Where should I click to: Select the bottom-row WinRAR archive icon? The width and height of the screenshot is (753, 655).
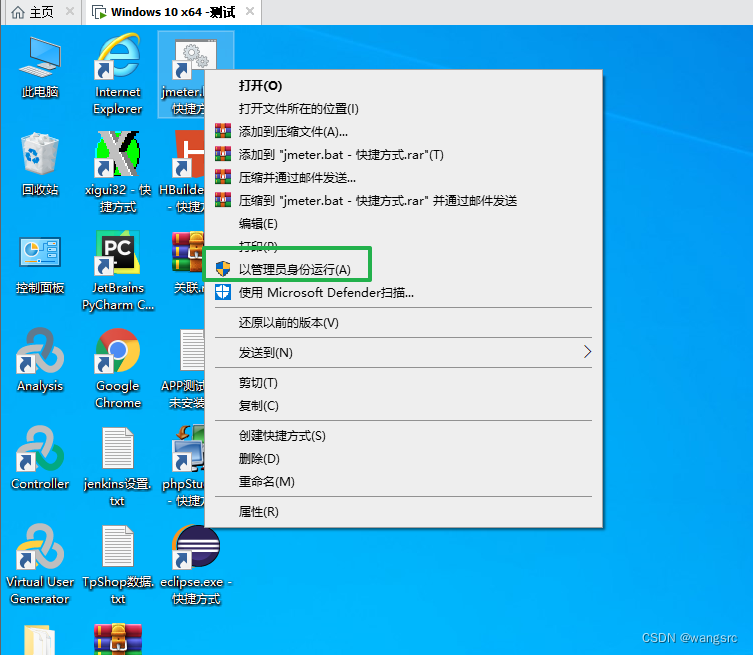[x=118, y=639]
